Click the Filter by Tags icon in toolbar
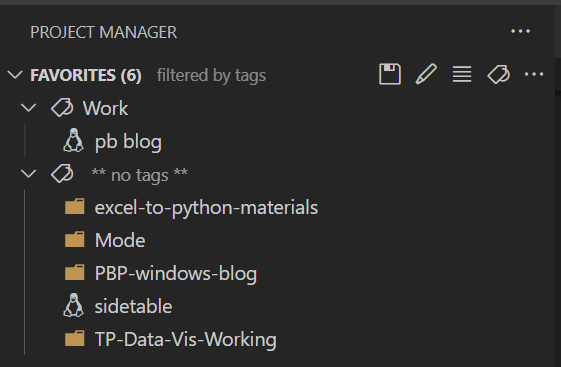 coord(498,74)
